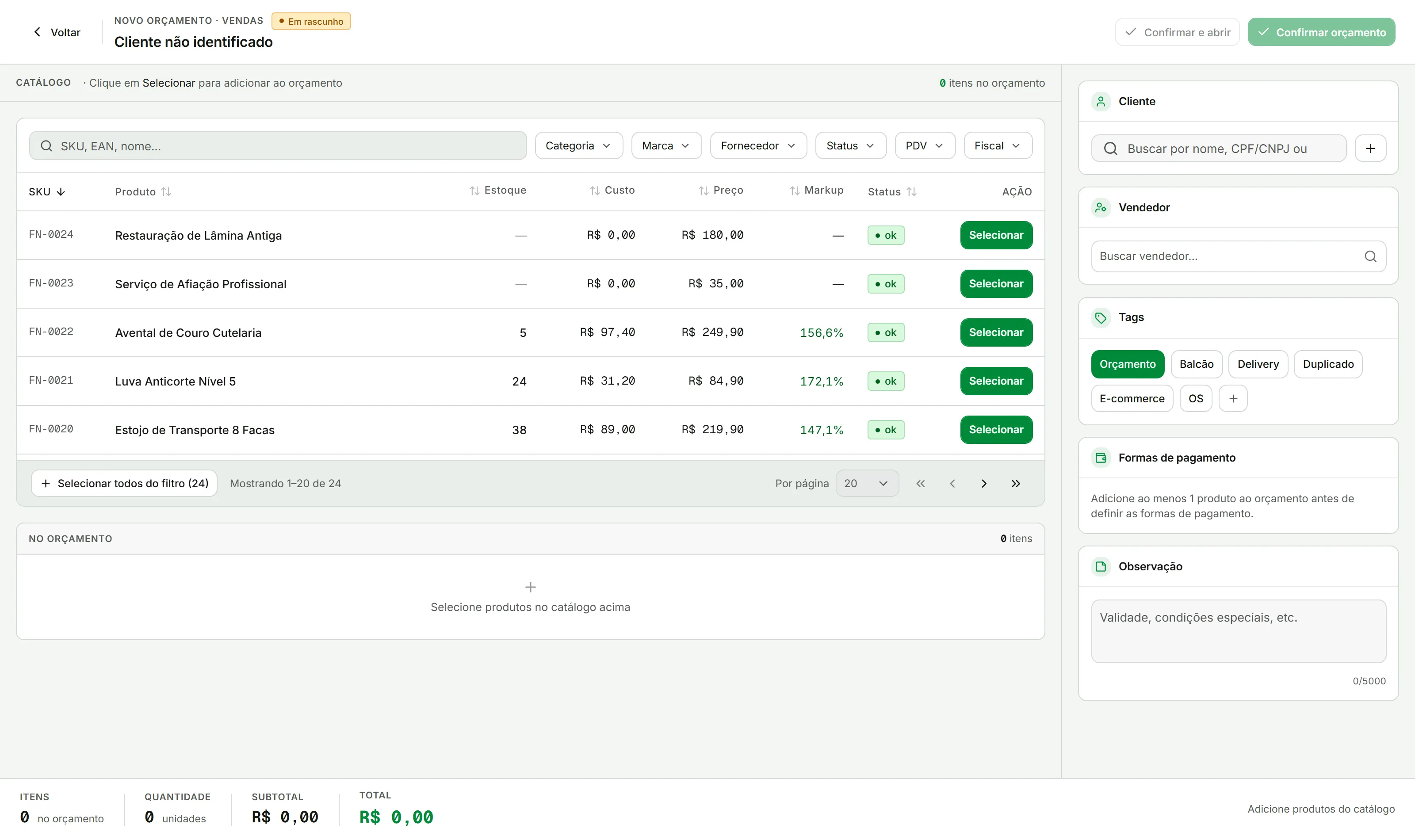Add a new tag with plus button
Viewport: 1415px width, 840px height.
[x=1233, y=398]
